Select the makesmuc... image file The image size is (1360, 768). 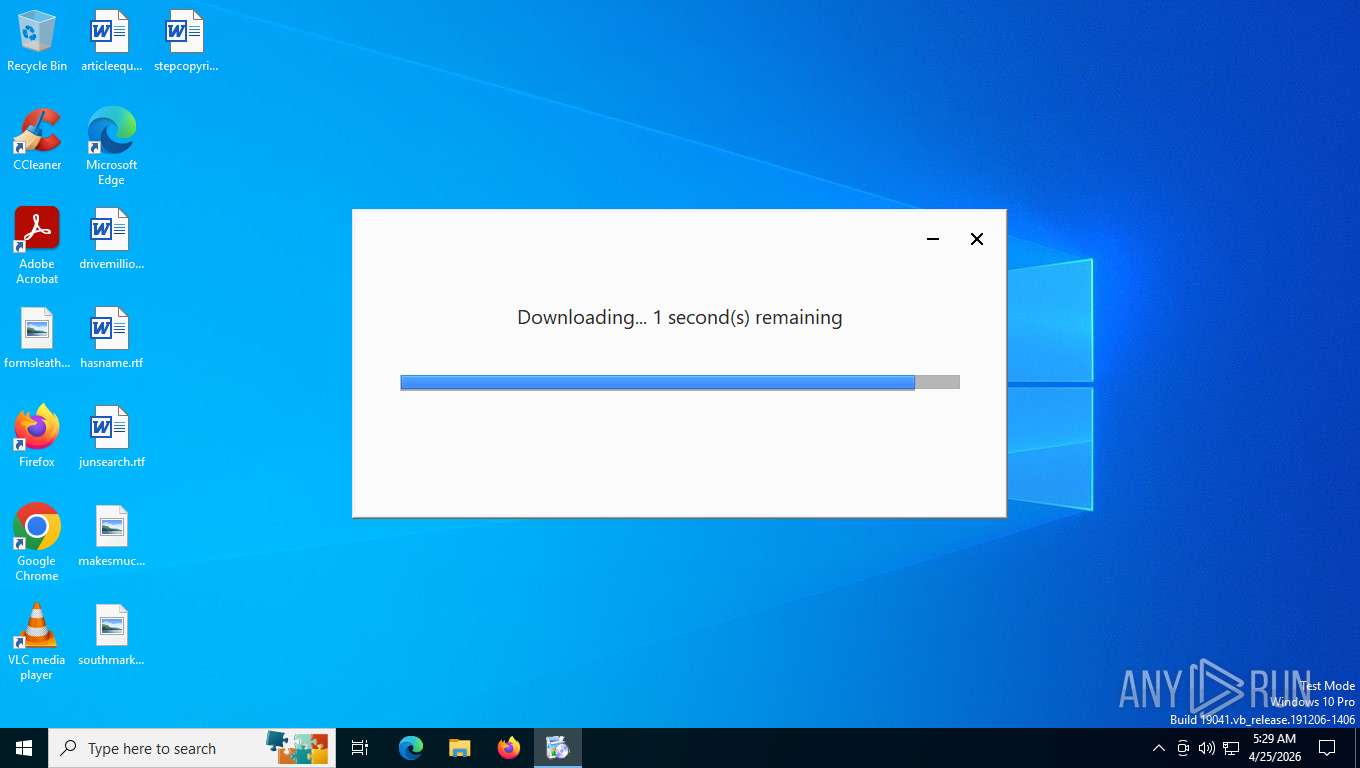(x=111, y=536)
